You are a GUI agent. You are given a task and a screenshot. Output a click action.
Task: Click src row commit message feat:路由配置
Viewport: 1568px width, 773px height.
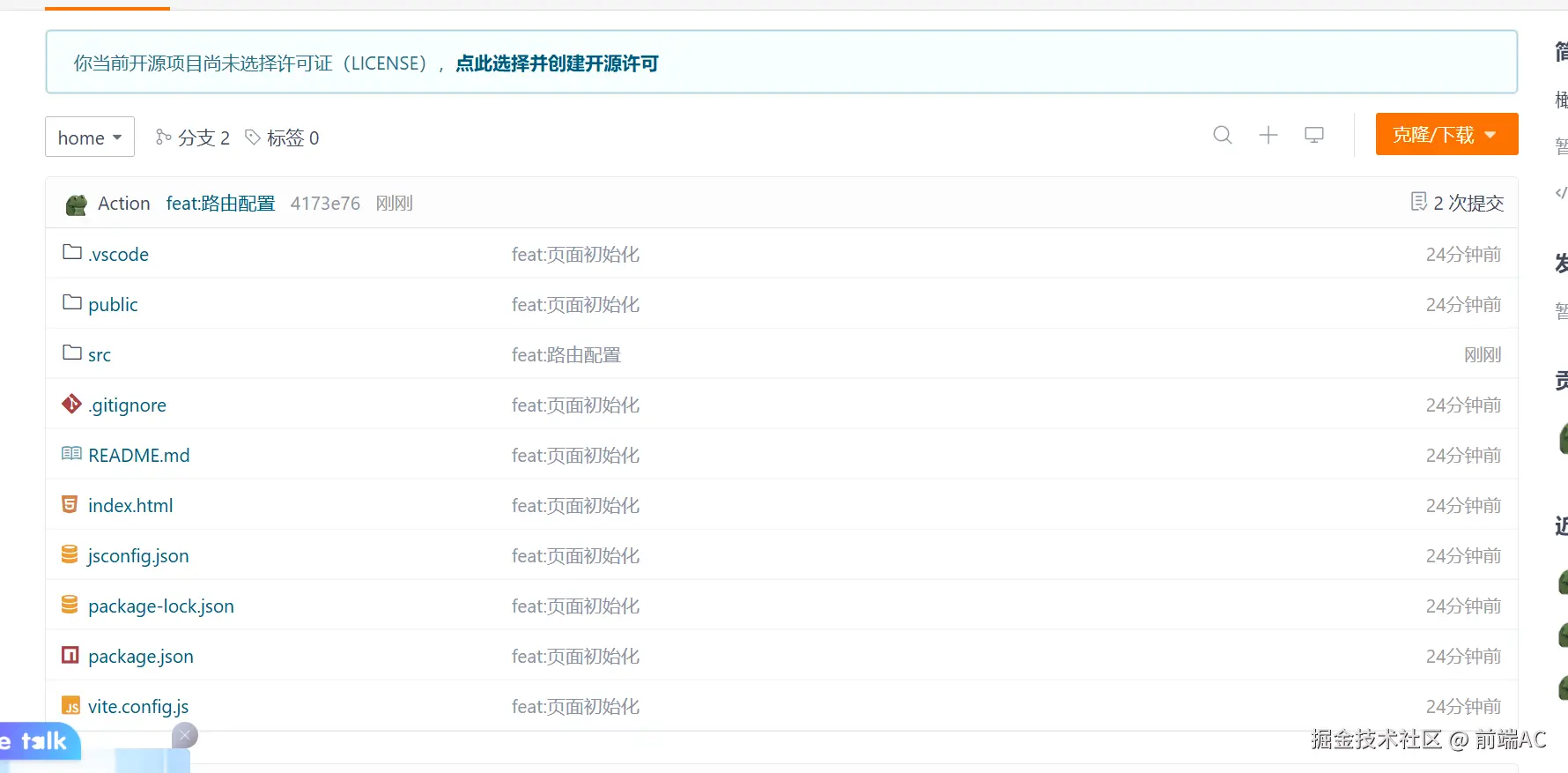566,355
